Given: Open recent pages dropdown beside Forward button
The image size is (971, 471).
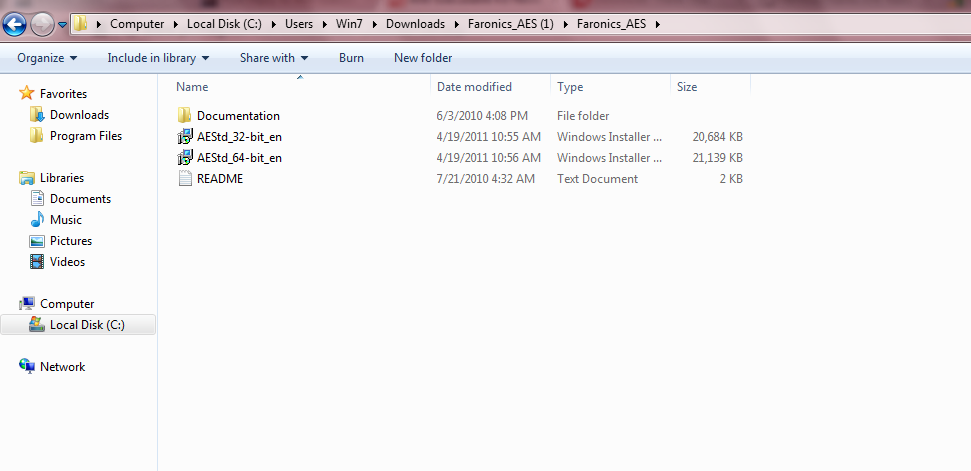Looking at the screenshot, I should coord(62,25).
